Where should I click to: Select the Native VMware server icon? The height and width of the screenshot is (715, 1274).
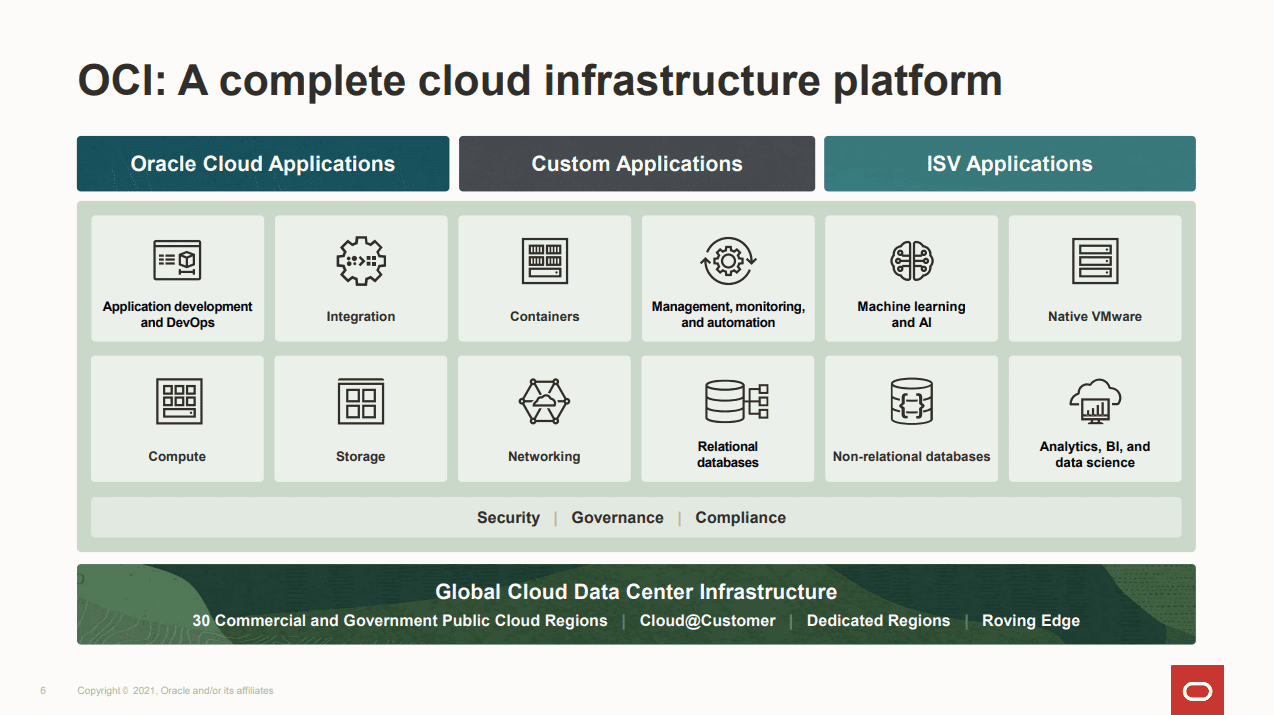[1095, 261]
